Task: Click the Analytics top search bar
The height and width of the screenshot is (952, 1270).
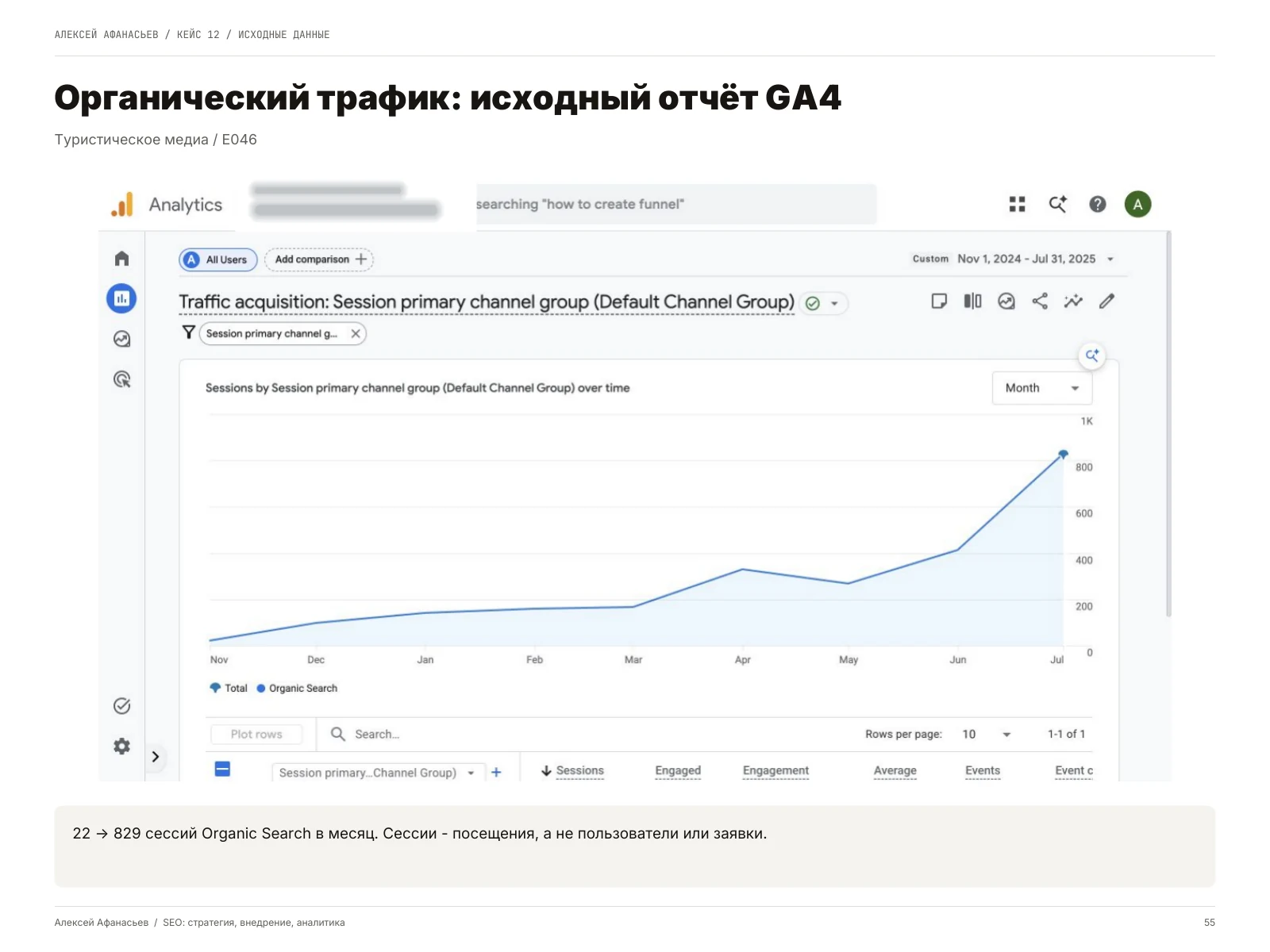Action: click(x=676, y=204)
